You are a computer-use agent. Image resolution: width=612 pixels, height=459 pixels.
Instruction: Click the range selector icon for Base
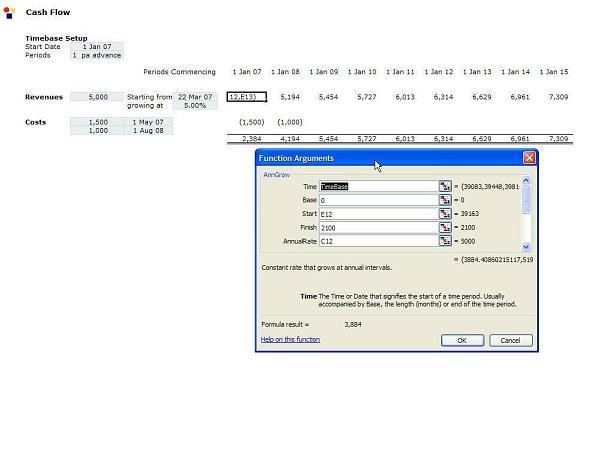click(445, 200)
